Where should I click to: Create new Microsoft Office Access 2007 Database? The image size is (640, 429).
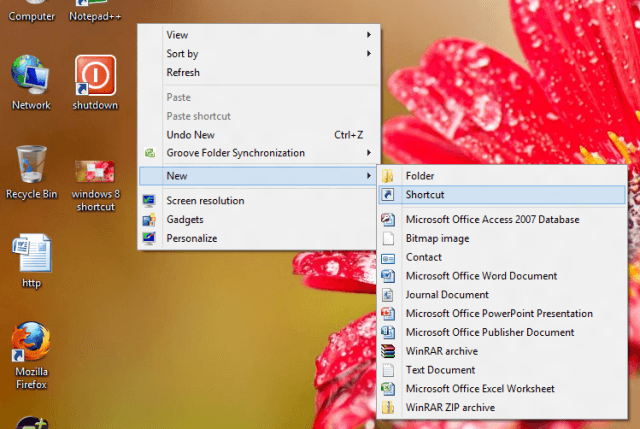pos(502,220)
